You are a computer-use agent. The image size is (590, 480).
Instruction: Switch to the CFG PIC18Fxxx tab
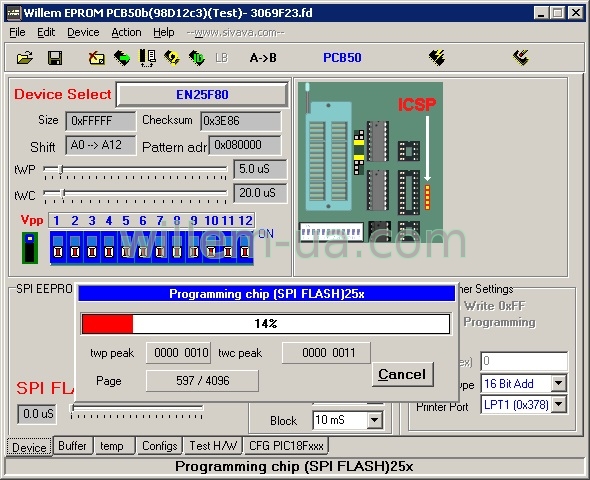[286, 446]
